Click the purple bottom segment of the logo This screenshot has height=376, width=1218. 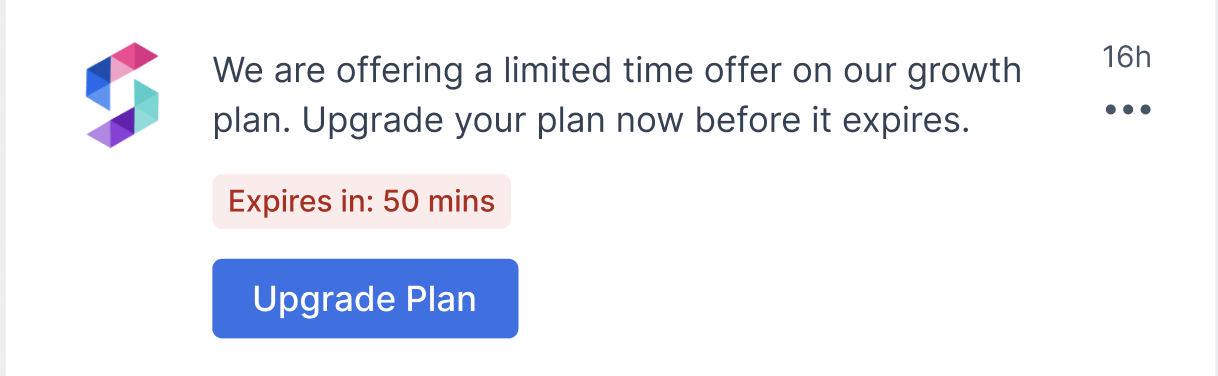coord(110,130)
